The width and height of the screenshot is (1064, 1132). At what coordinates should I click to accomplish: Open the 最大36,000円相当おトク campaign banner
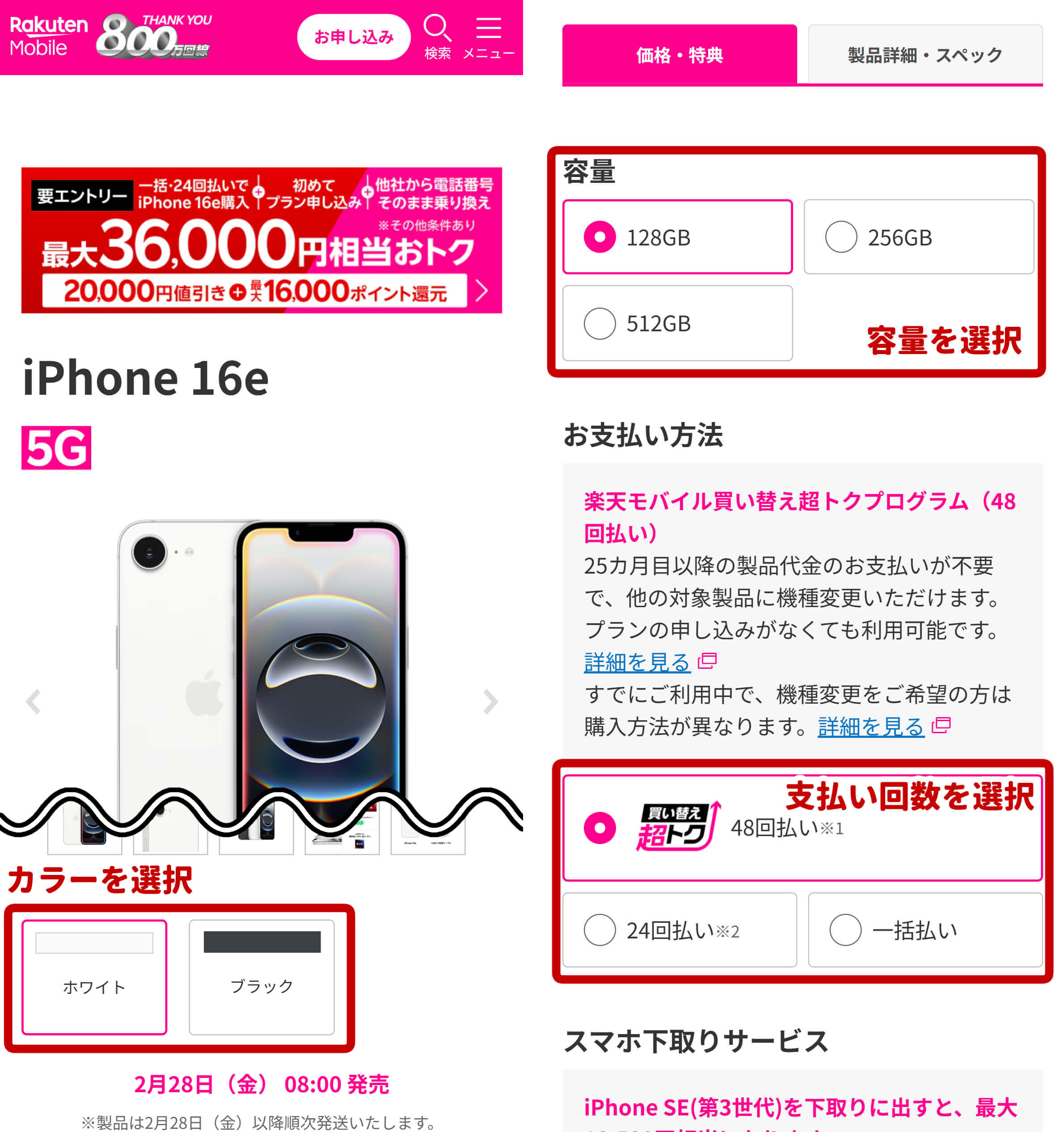coord(262,240)
